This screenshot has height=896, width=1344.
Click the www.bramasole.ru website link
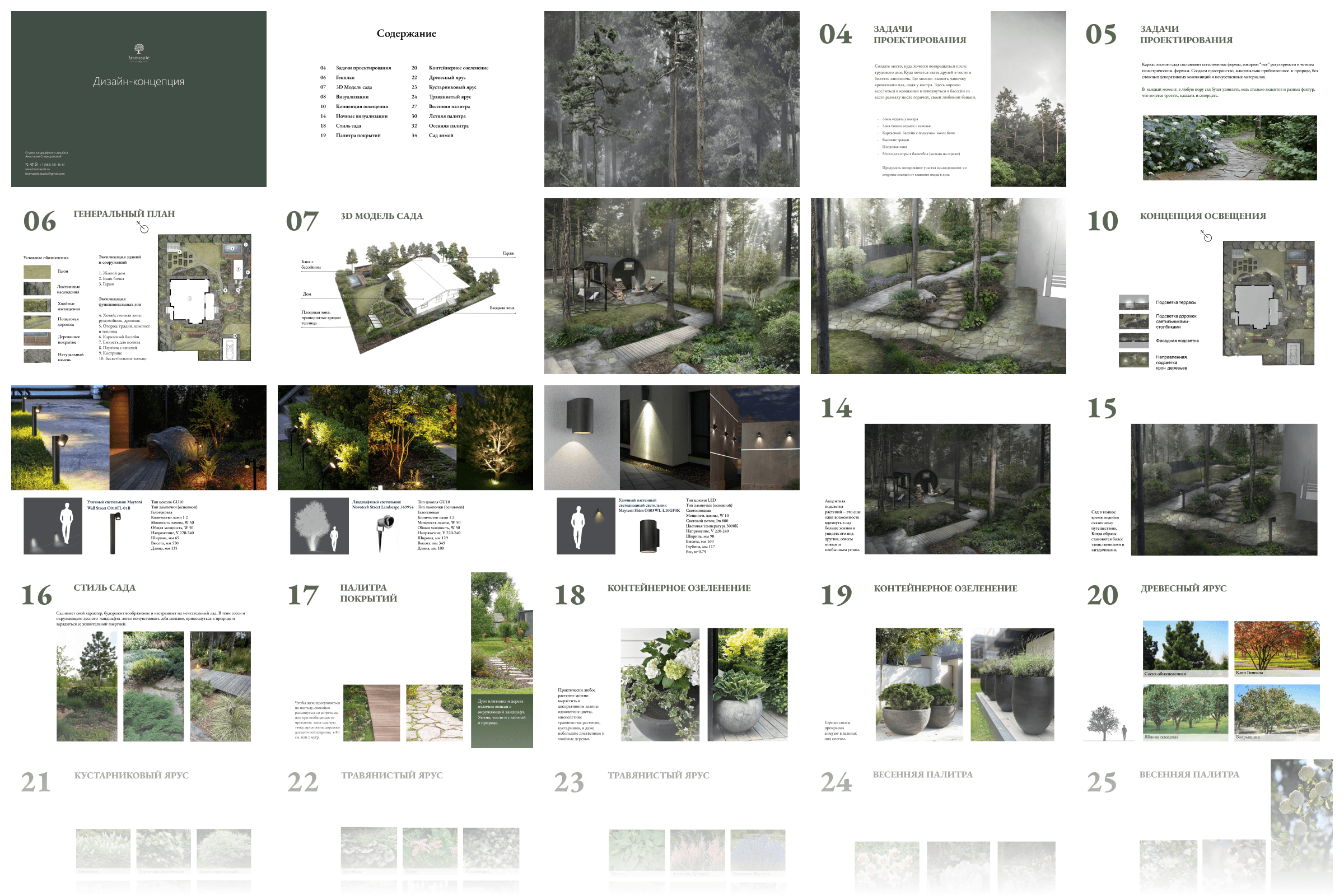pyautogui.click(x=36, y=169)
